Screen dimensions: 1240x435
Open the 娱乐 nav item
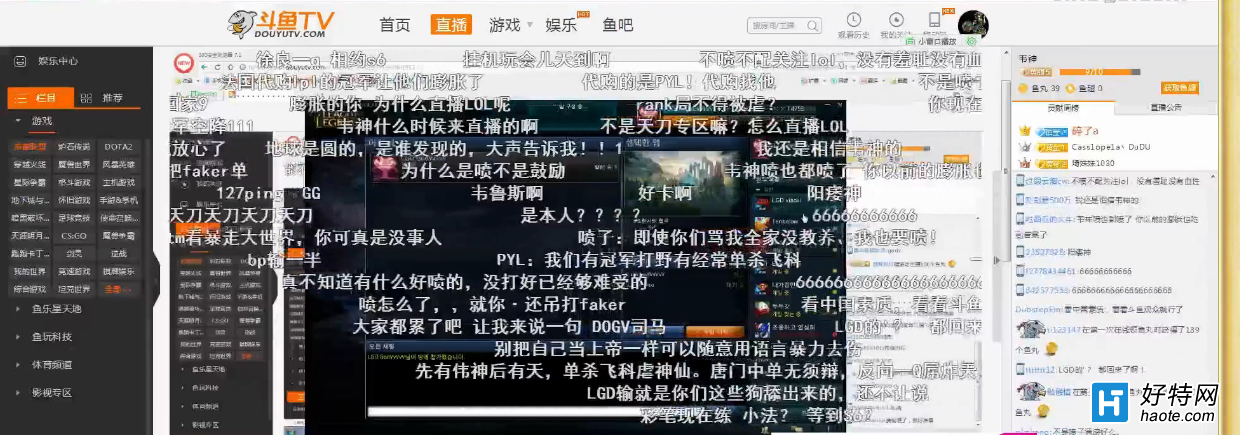pos(563,25)
